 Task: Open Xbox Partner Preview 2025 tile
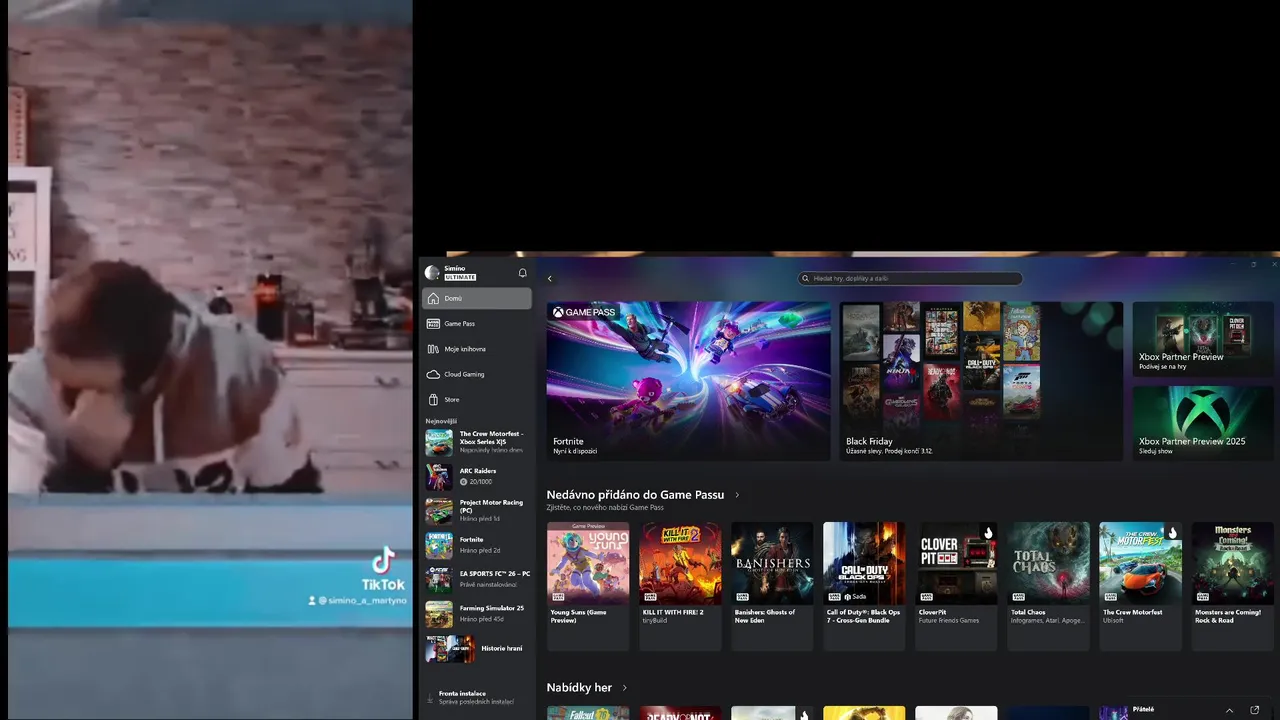pos(1203,423)
